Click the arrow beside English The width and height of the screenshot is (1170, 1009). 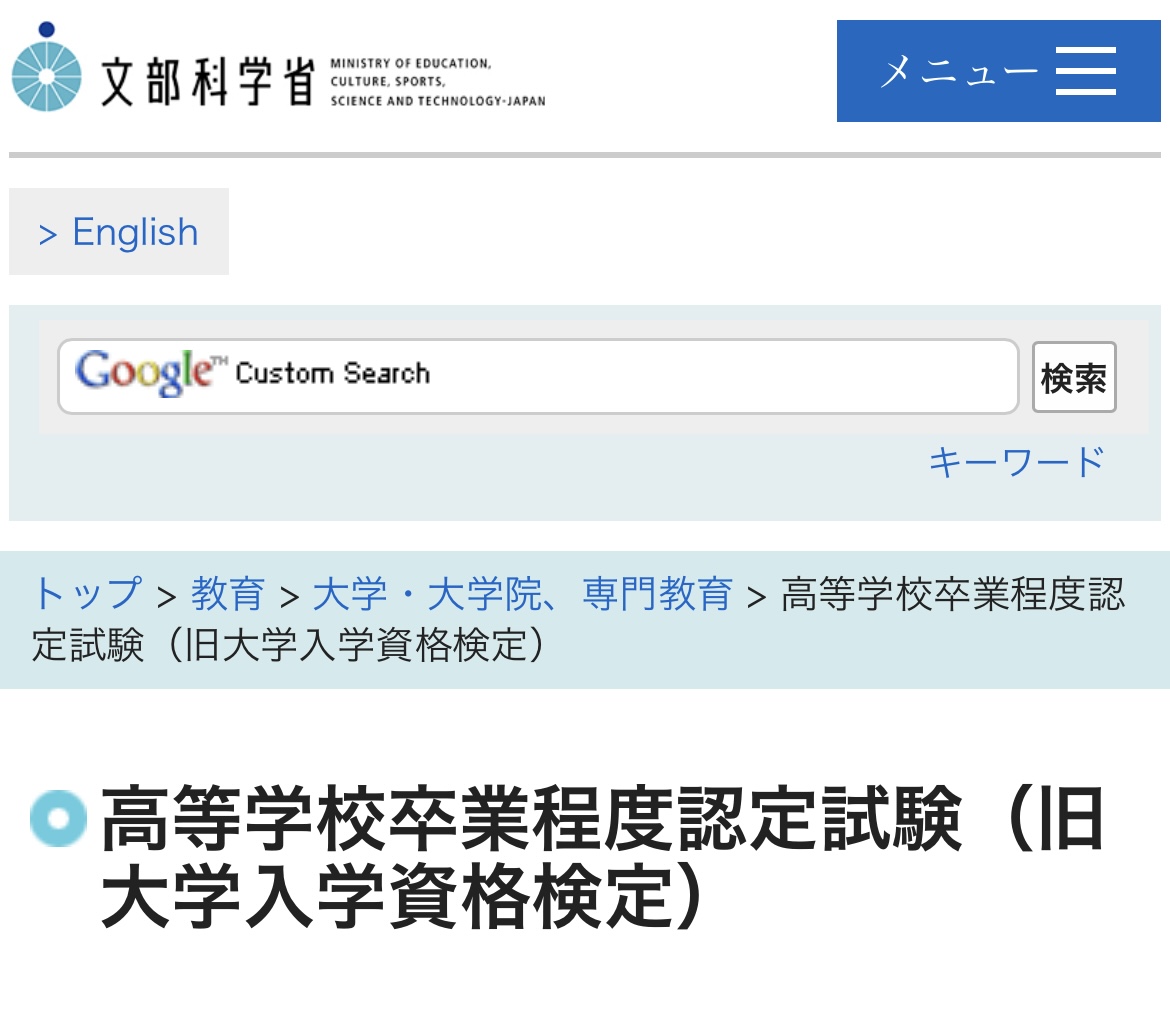(x=47, y=234)
